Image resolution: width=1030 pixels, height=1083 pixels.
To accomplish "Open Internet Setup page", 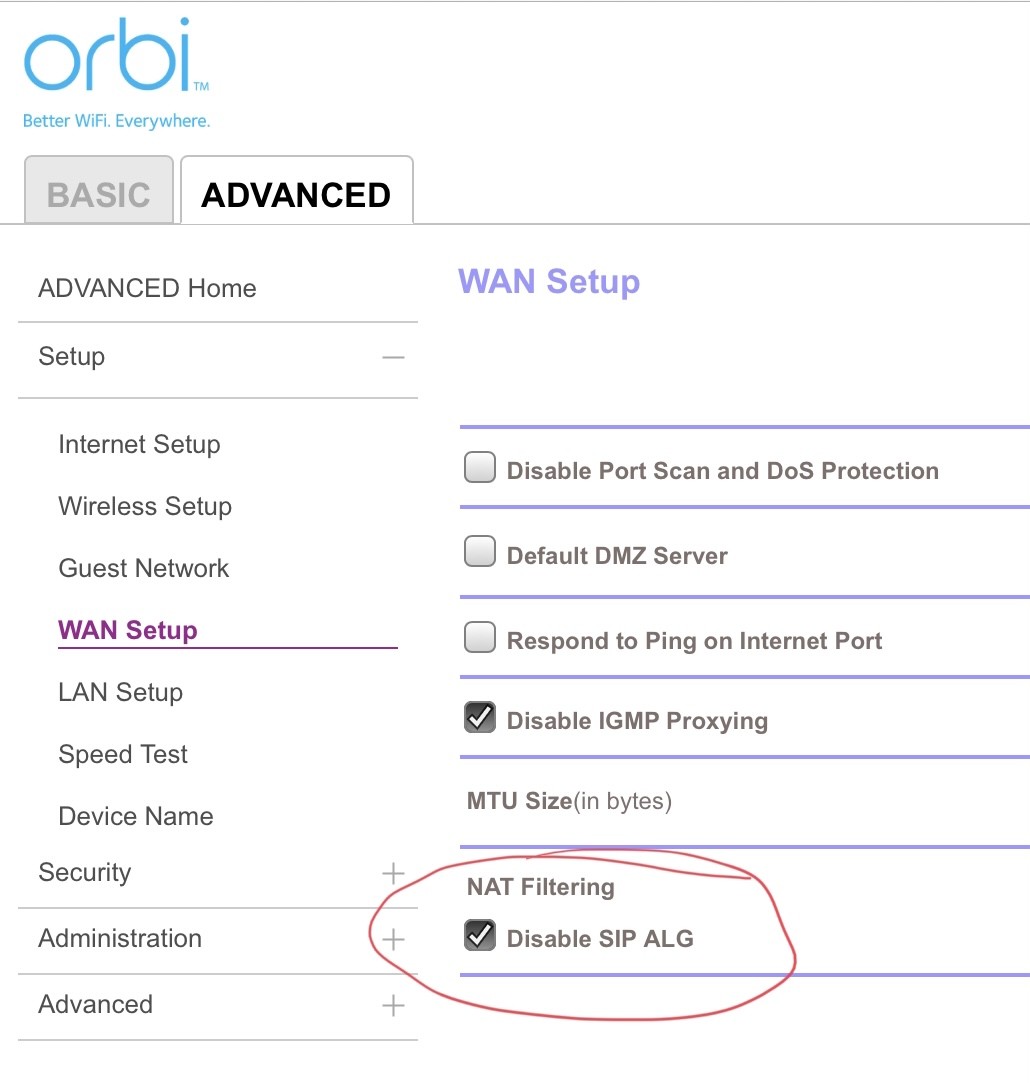I will 139,445.
